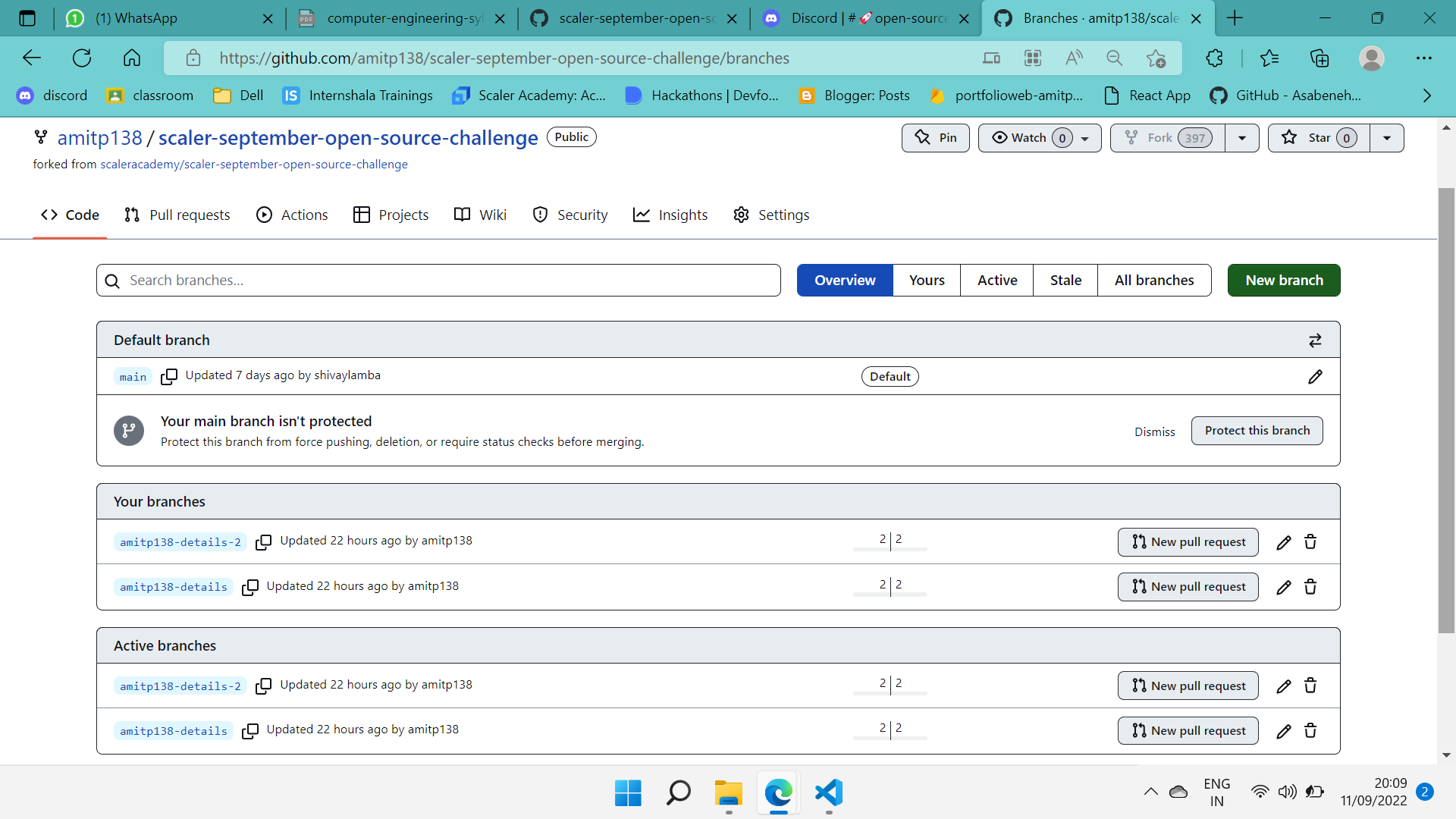Open the Insights tab
This screenshot has width=1456, height=819.
pyautogui.click(x=670, y=215)
